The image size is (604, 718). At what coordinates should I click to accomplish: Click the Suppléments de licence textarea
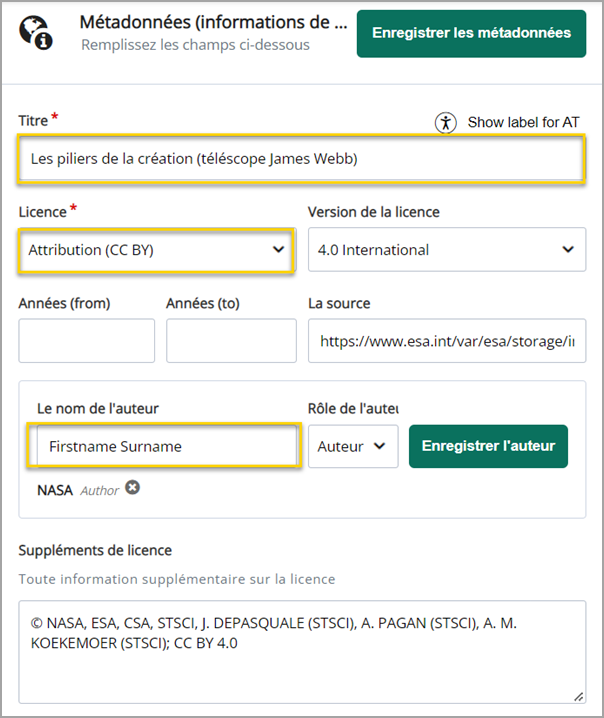(x=302, y=652)
